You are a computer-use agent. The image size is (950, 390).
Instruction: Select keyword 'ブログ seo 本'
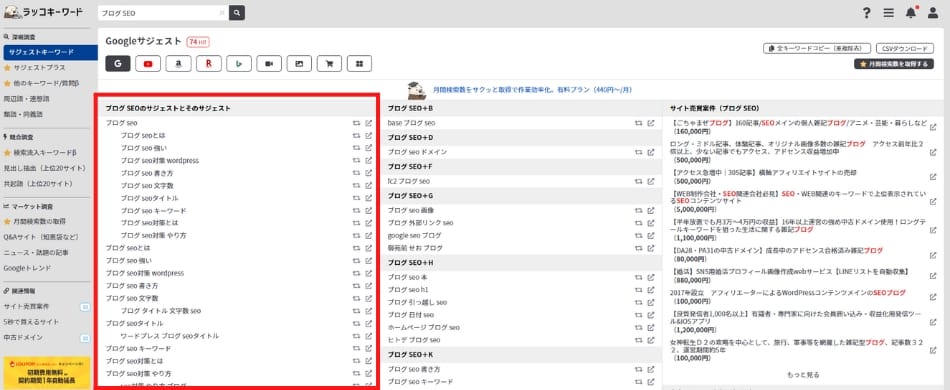click(408, 277)
